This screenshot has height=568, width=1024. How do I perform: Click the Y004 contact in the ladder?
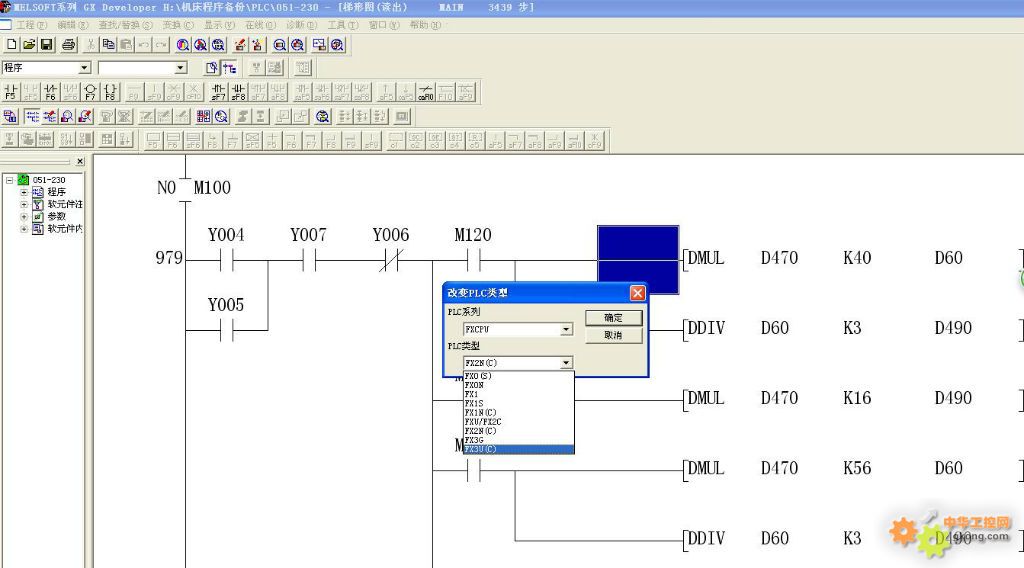(x=226, y=261)
